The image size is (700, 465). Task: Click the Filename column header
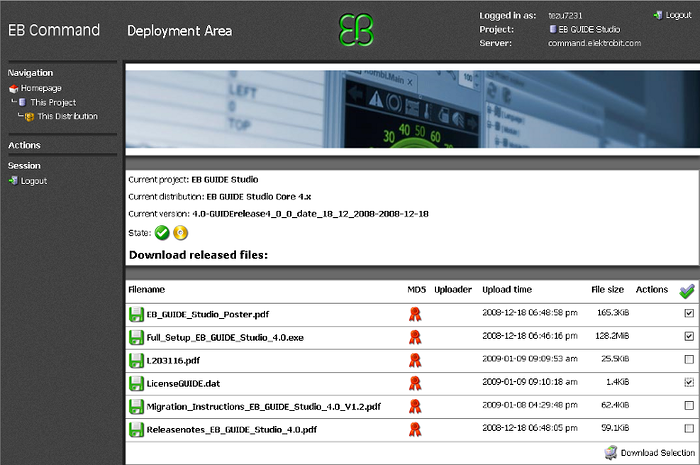146,289
